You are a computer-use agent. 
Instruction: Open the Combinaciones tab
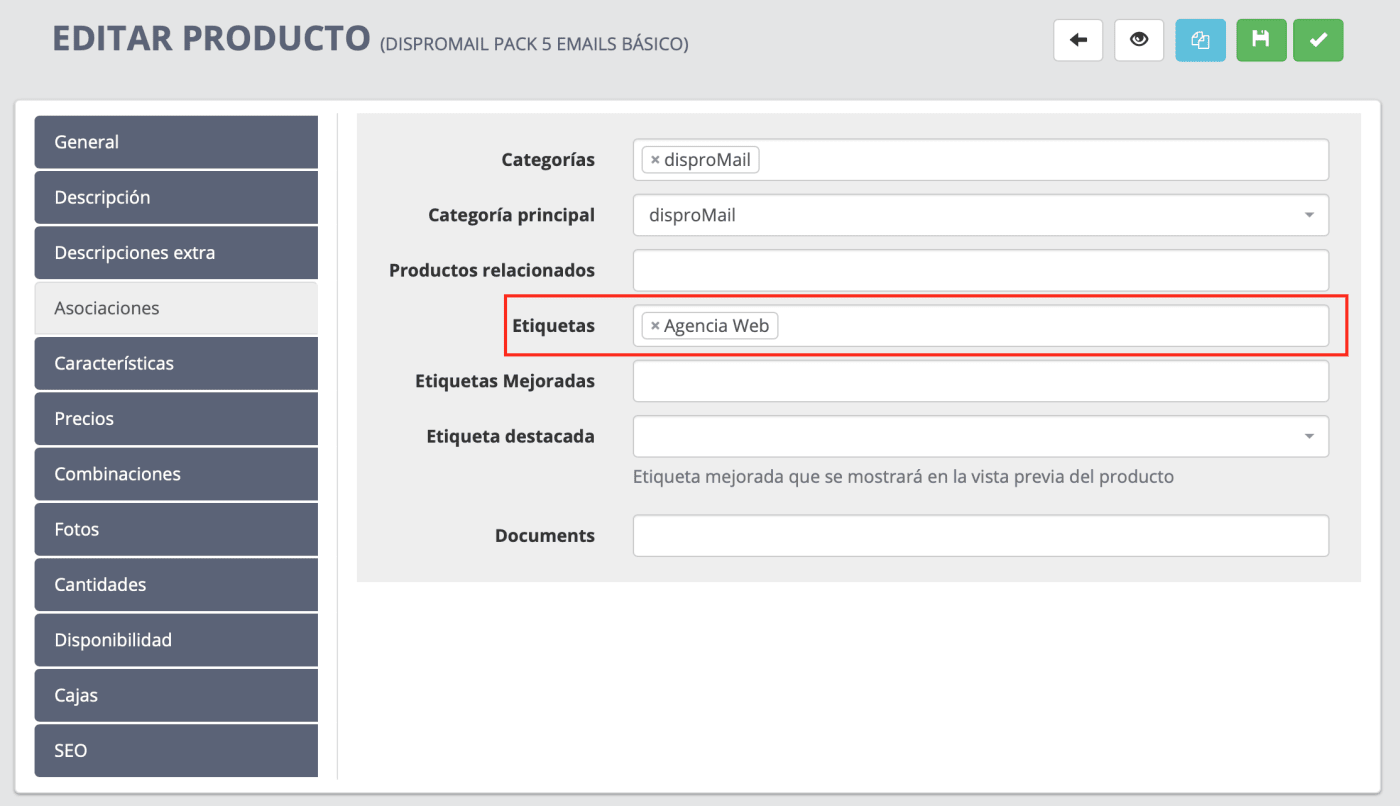click(x=176, y=474)
